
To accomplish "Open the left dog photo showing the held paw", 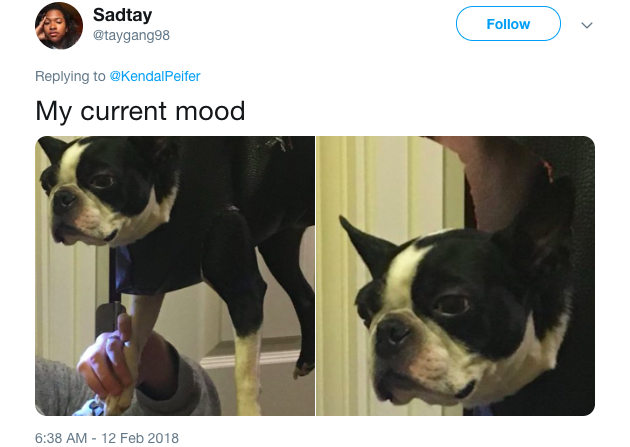I will coord(175,276).
